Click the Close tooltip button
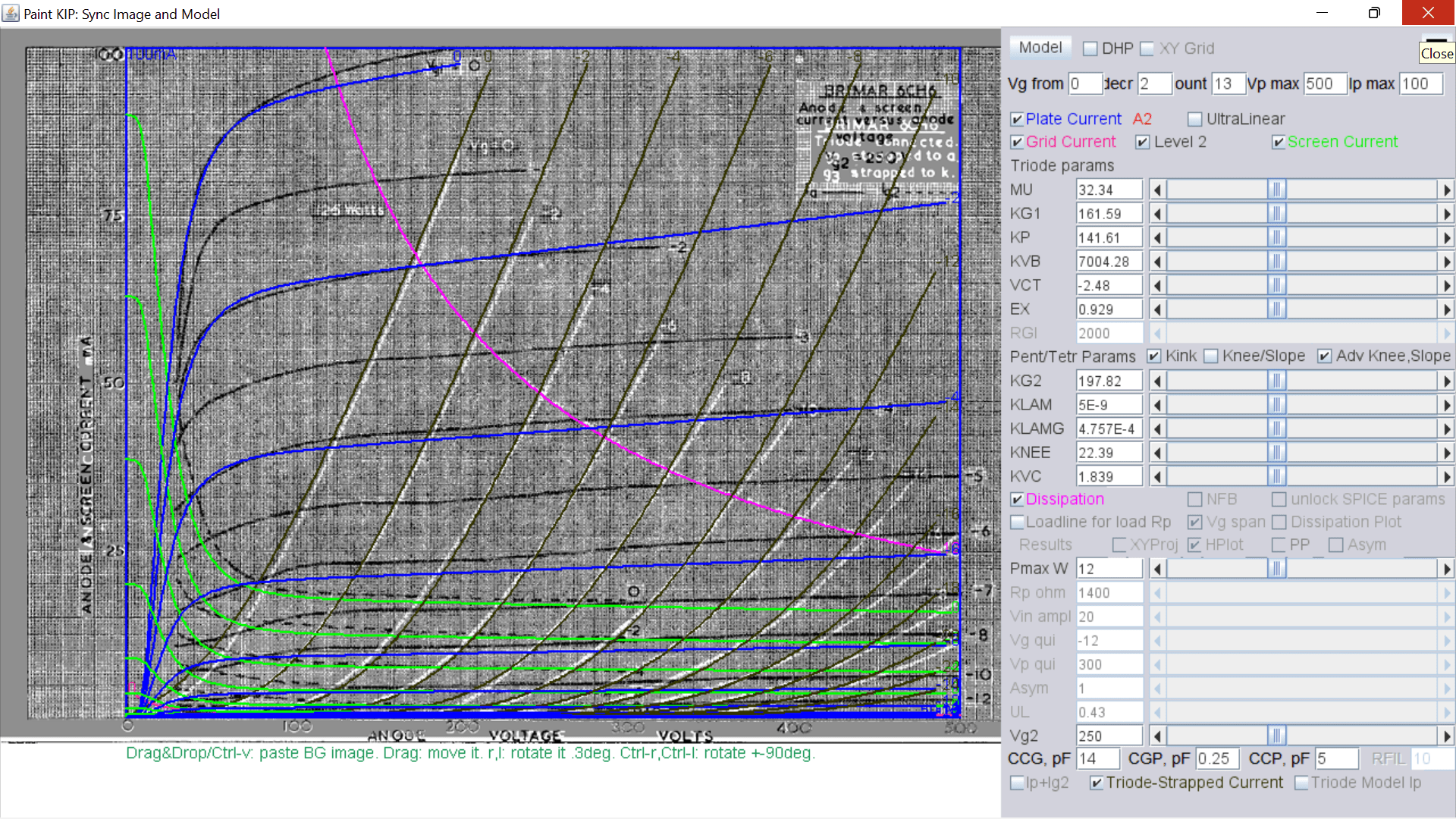 point(1436,54)
